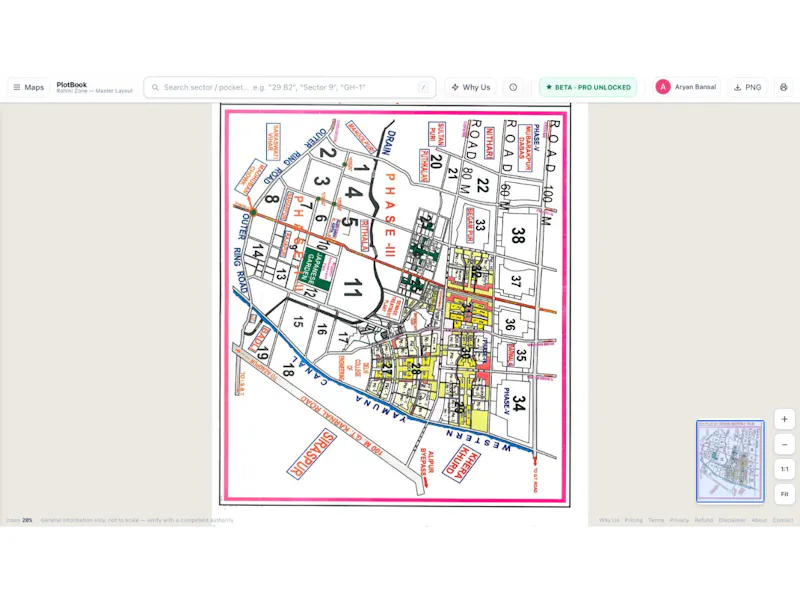Click sector 34 on the map
This screenshot has width=800, height=600.
coord(519,403)
